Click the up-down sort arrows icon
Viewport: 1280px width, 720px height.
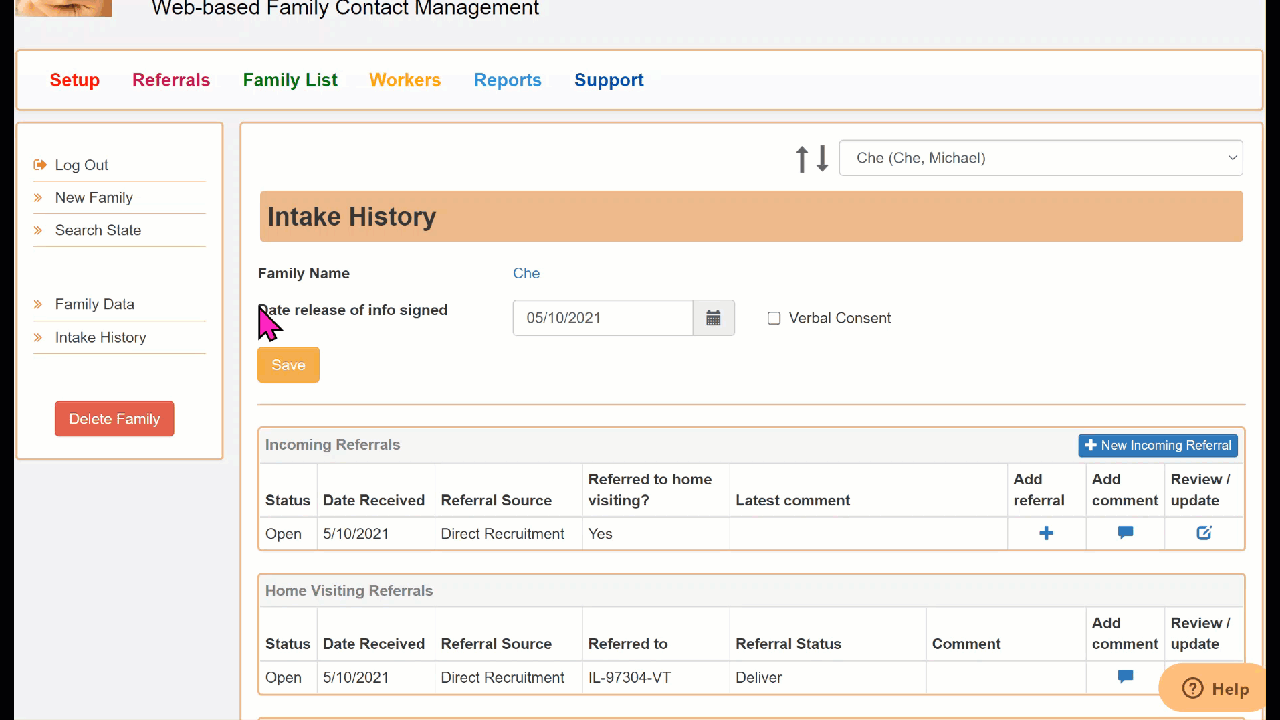tap(812, 158)
